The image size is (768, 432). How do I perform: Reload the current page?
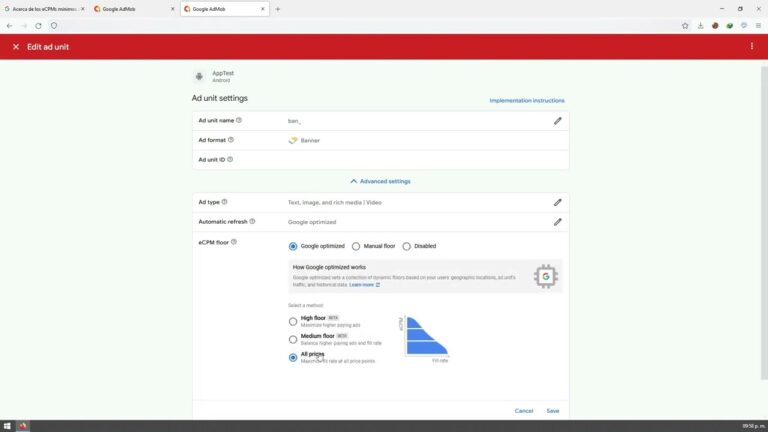coord(38,25)
